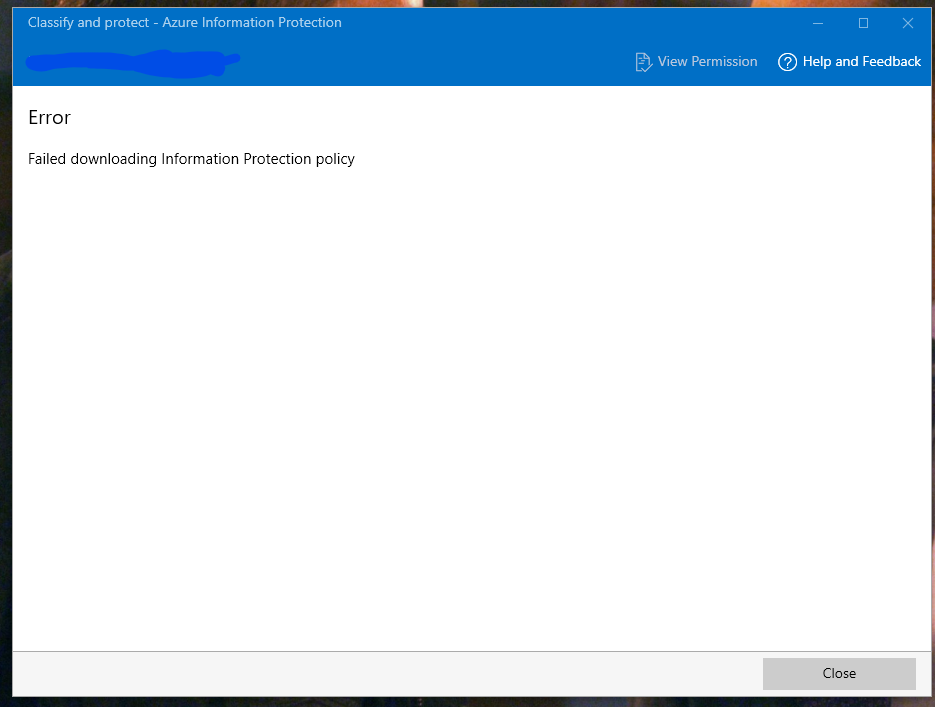Click the Help and Feedback question mark icon
935x707 pixels.
(x=787, y=62)
